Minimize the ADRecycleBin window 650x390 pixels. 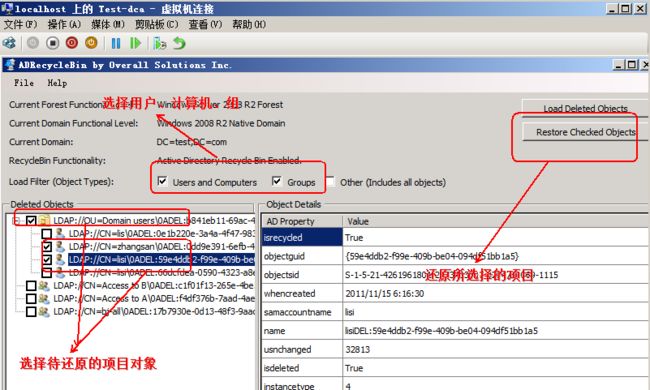click(619, 65)
